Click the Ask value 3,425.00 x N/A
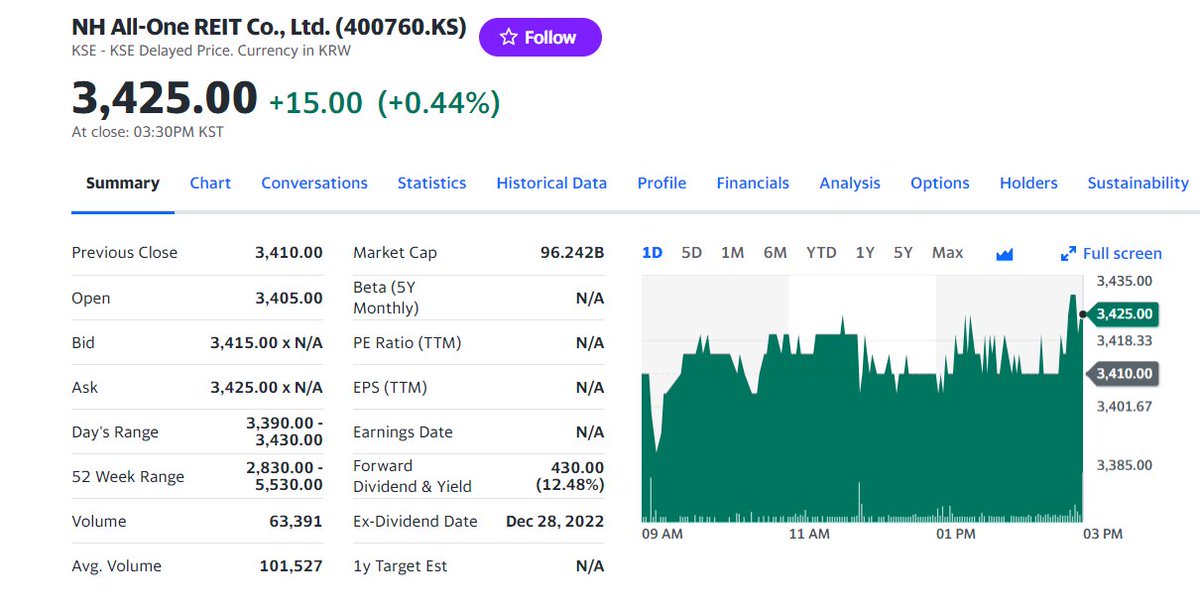Image resolution: width=1200 pixels, height=613 pixels. 266,387
